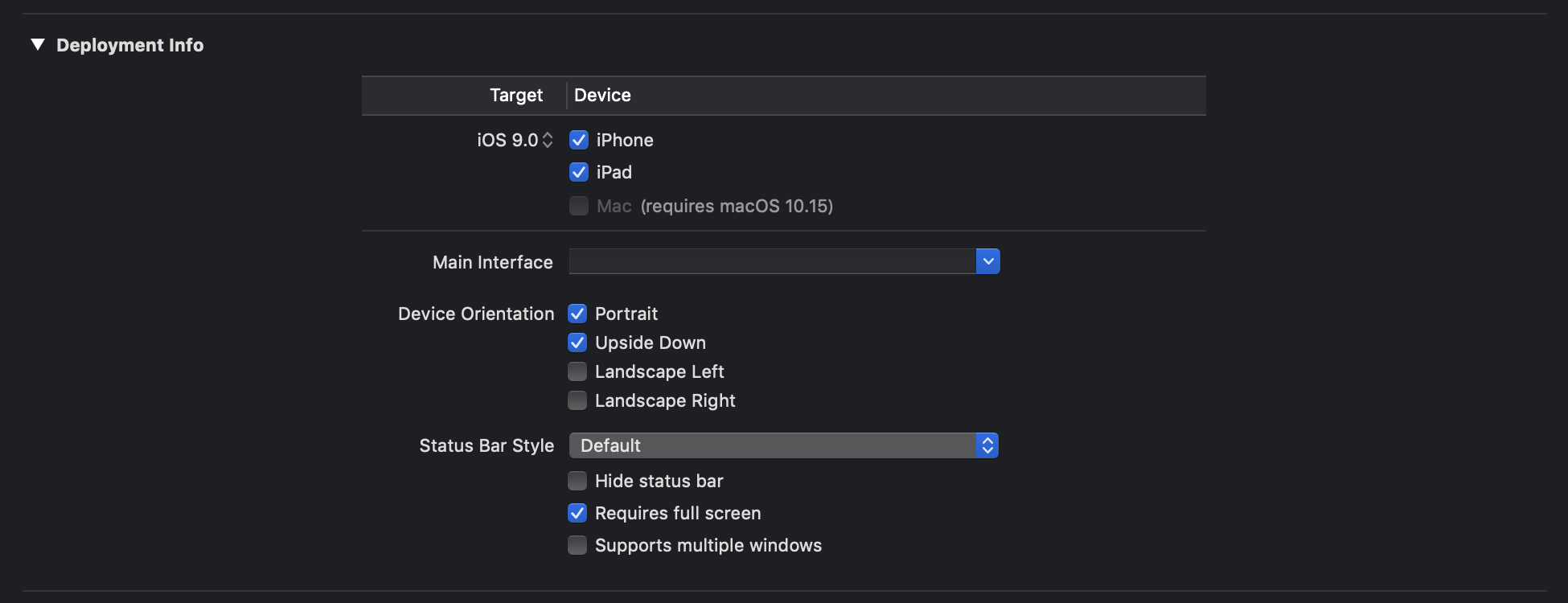This screenshot has height=603, width=1568.
Task: Click the Main Interface label
Action: tap(493, 262)
